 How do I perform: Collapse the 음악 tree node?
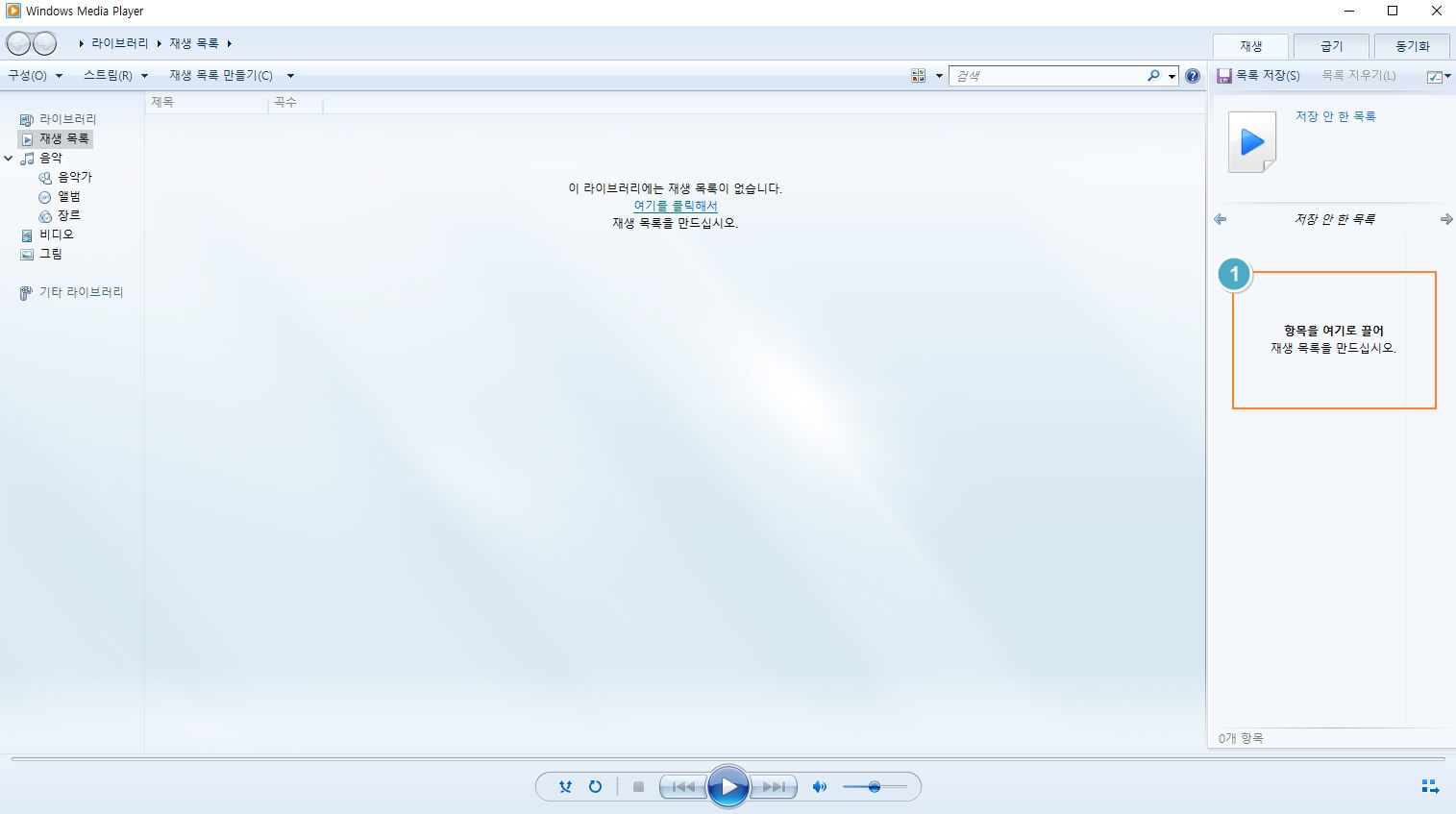point(9,158)
